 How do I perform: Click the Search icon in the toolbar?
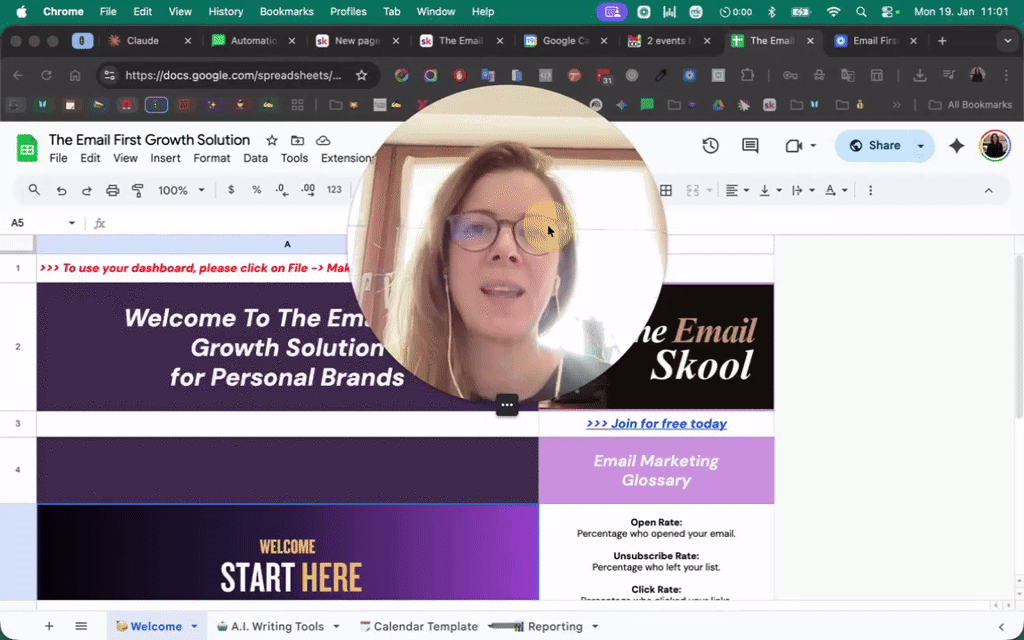pos(34,190)
